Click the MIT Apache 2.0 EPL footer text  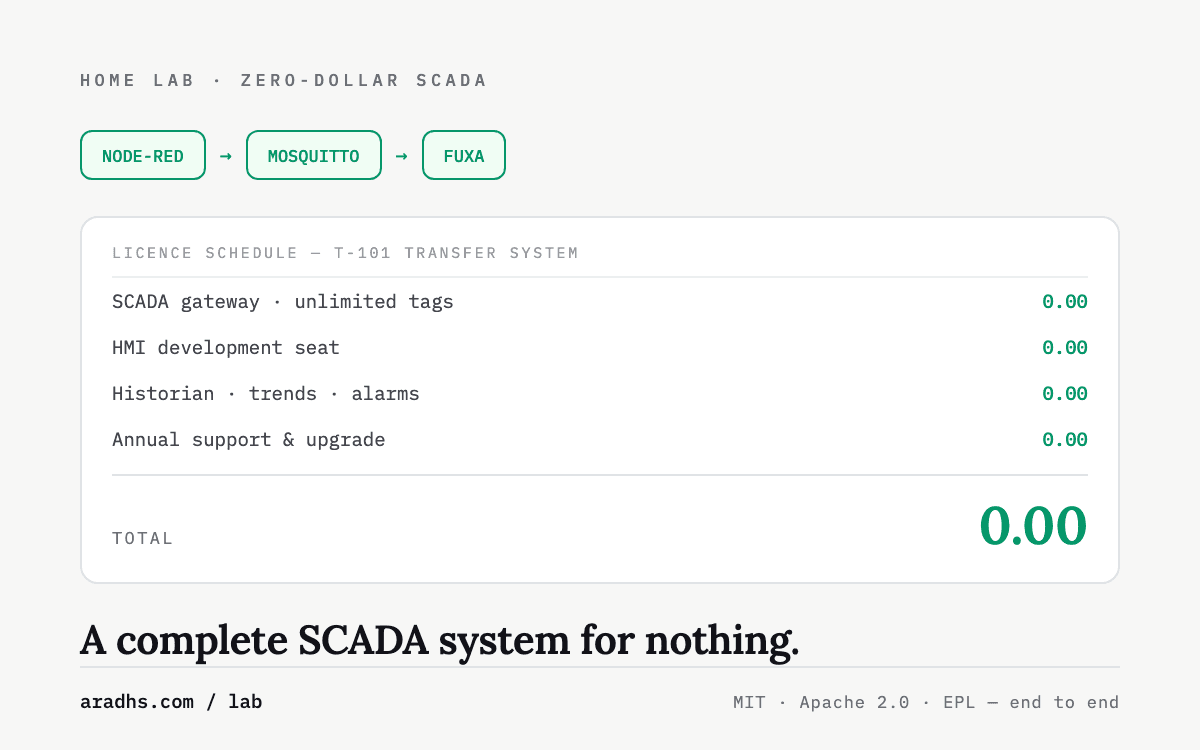click(926, 702)
